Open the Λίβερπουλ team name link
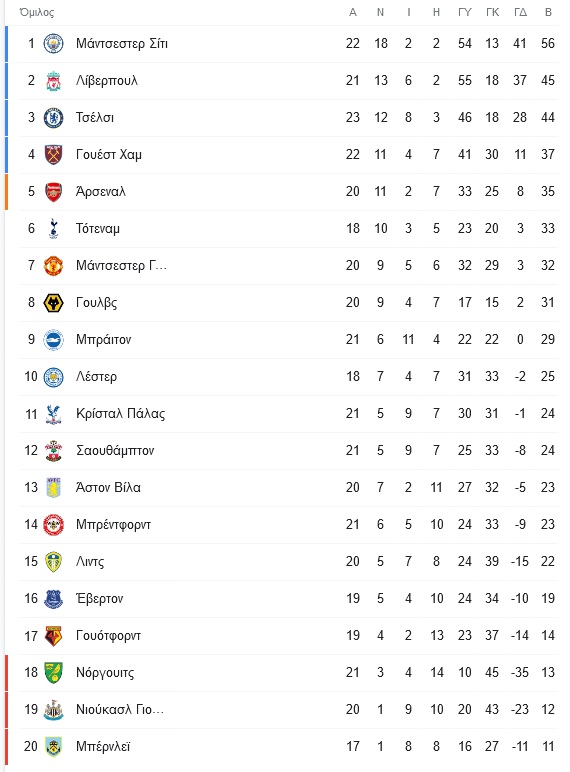 pyautogui.click(x=107, y=81)
